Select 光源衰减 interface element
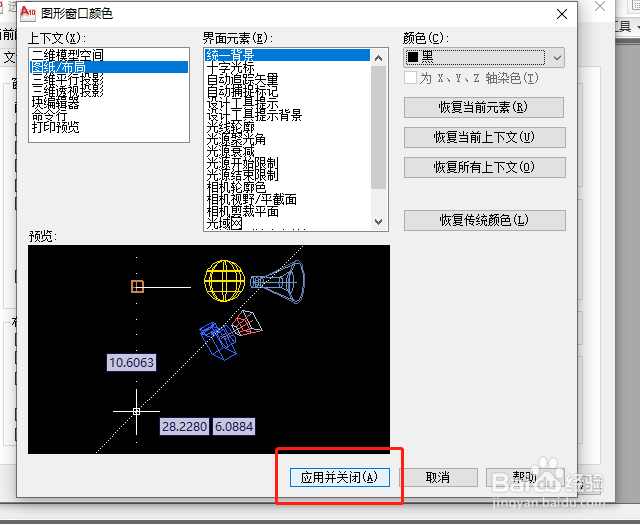The width and height of the screenshot is (640, 525). click(287, 151)
